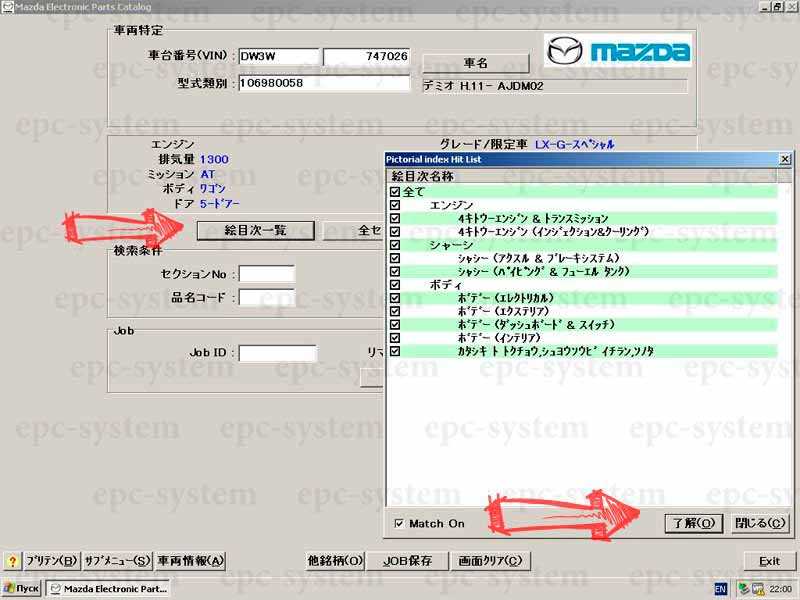
Task: Uncheck the カタシキ ト トクチョウ row checkbox
Action: pyautogui.click(x=394, y=351)
